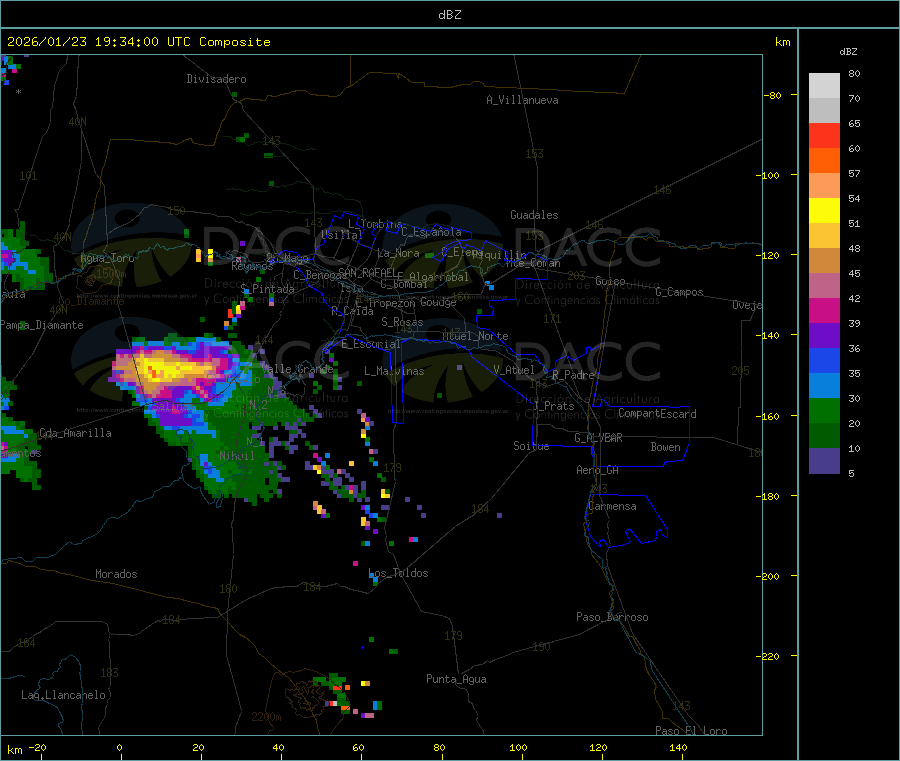Select the J_Prats label
This screenshot has width=900, height=761.
pos(554,406)
